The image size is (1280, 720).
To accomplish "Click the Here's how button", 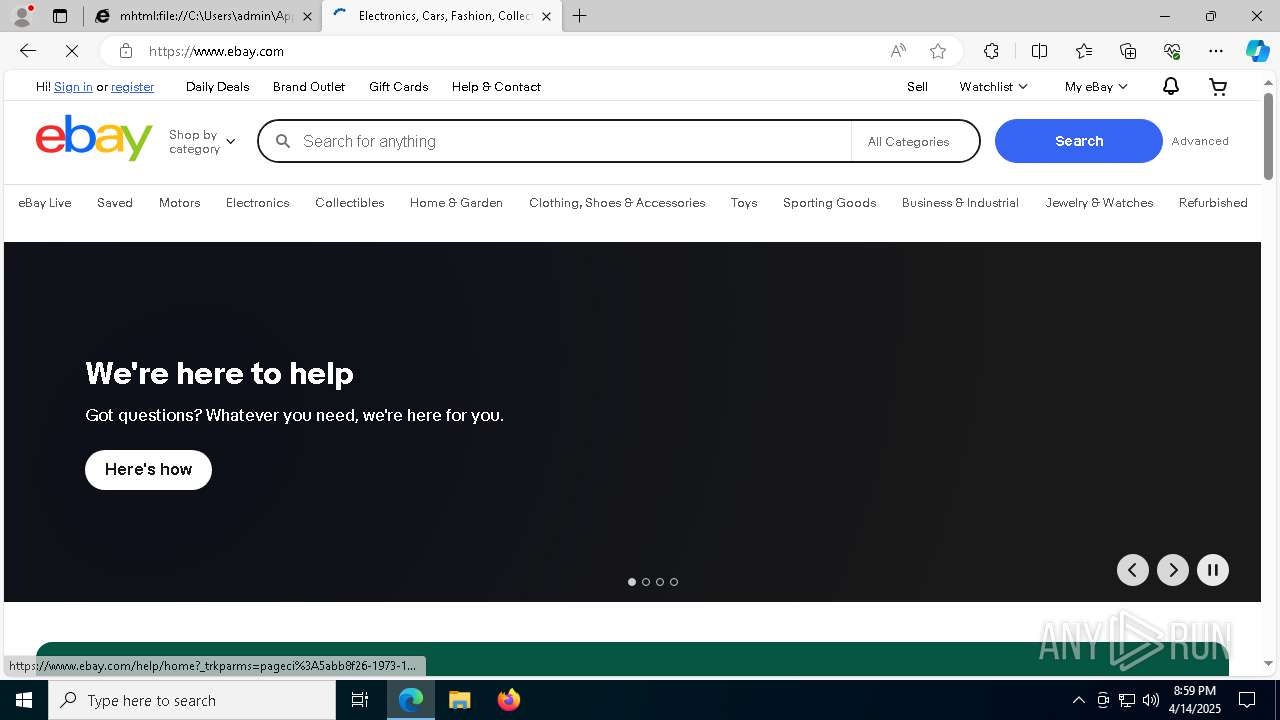I will [148, 470].
